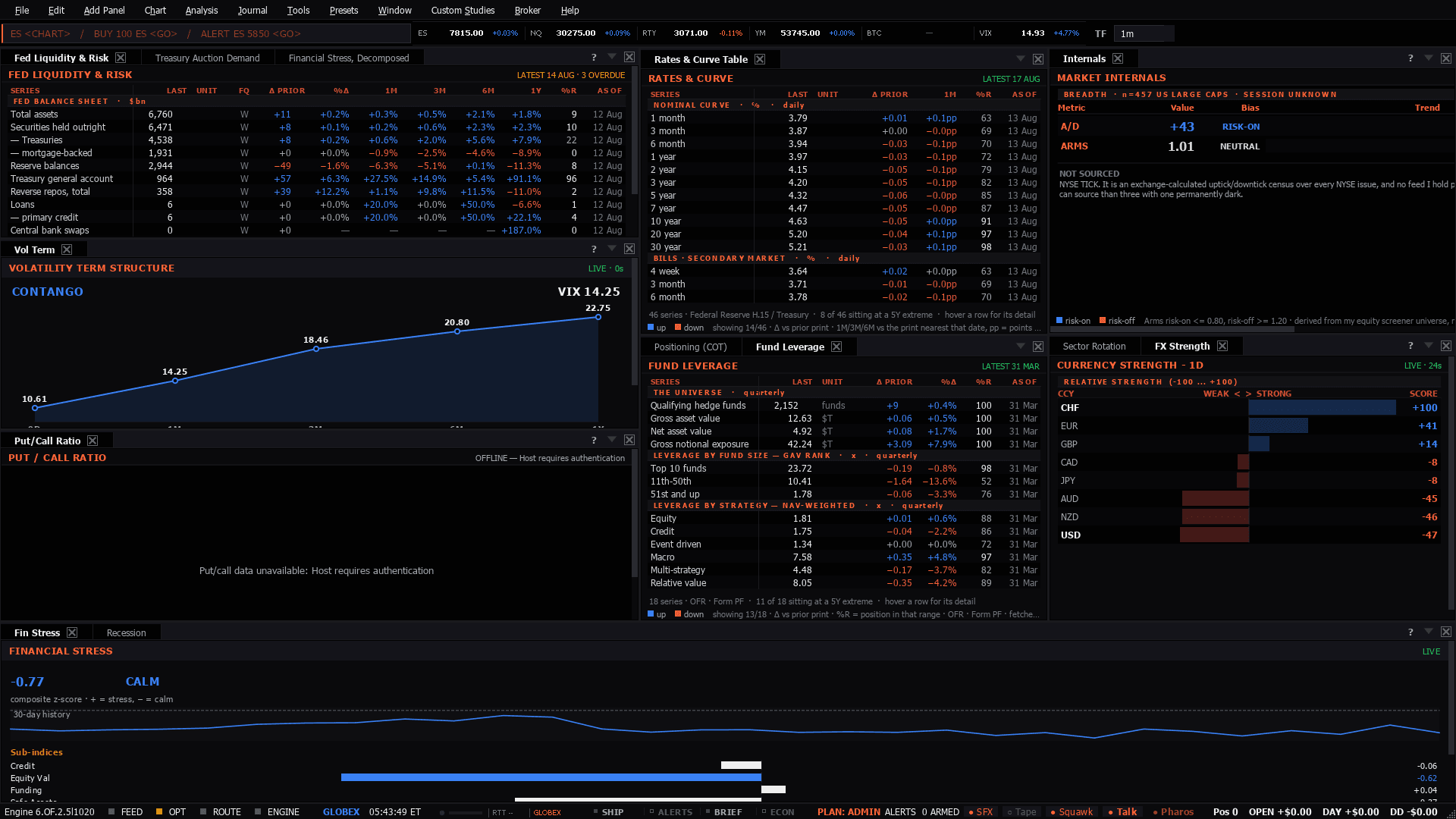Open the SHIP button in status bar
Viewport: 1456px width, 819px height.
[x=607, y=811]
